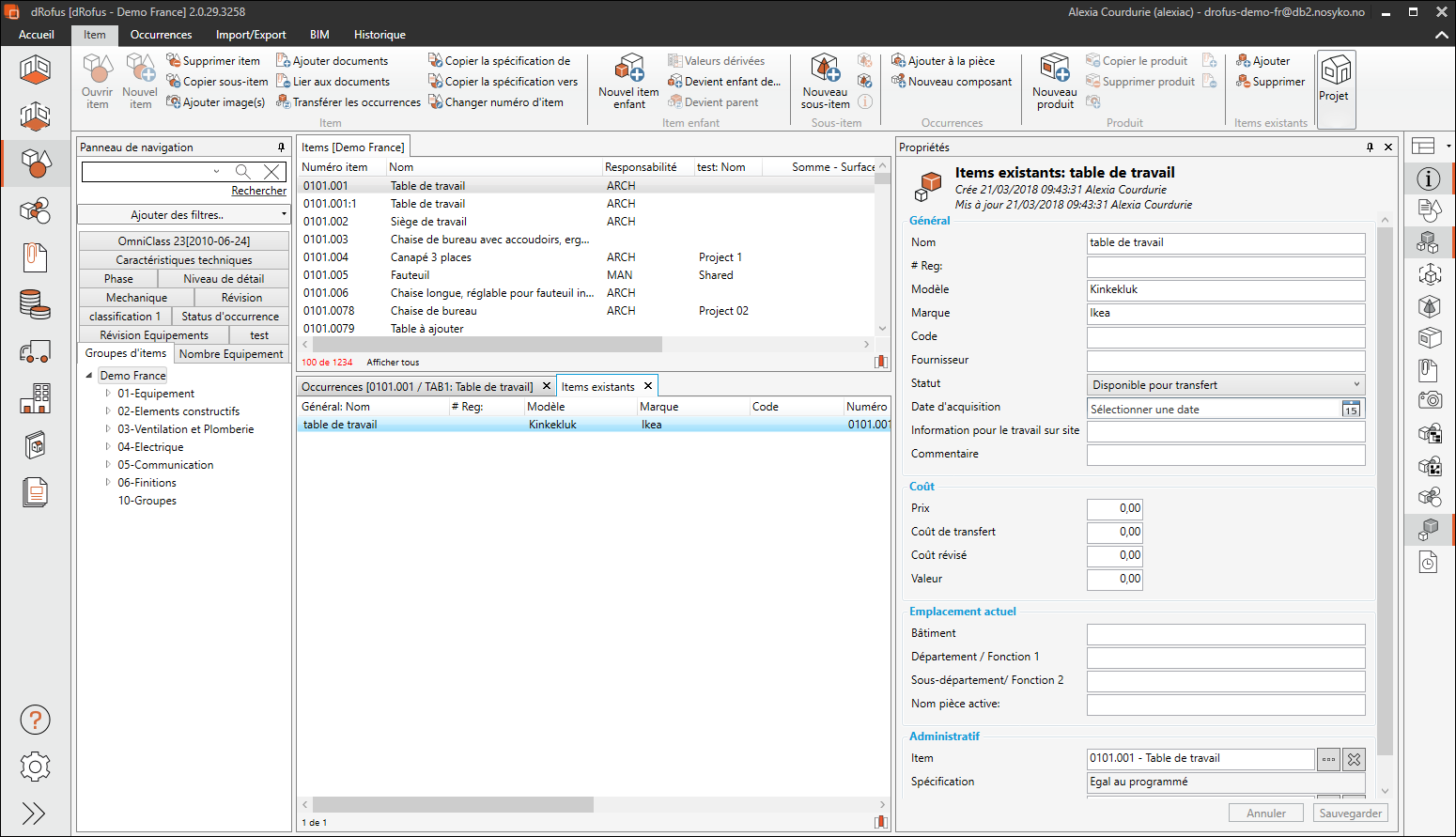Click the Marque input field
This screenshot has height=837, width=1456.
click(x=1225, y=314)
